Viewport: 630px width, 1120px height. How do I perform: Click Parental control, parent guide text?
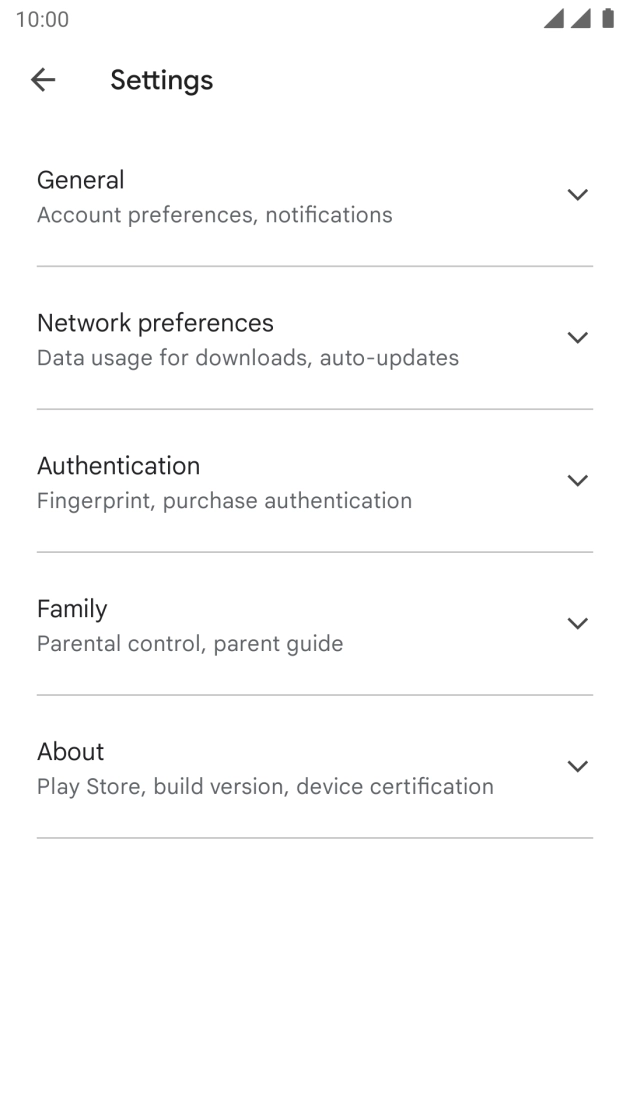click(x=190, y=643)
